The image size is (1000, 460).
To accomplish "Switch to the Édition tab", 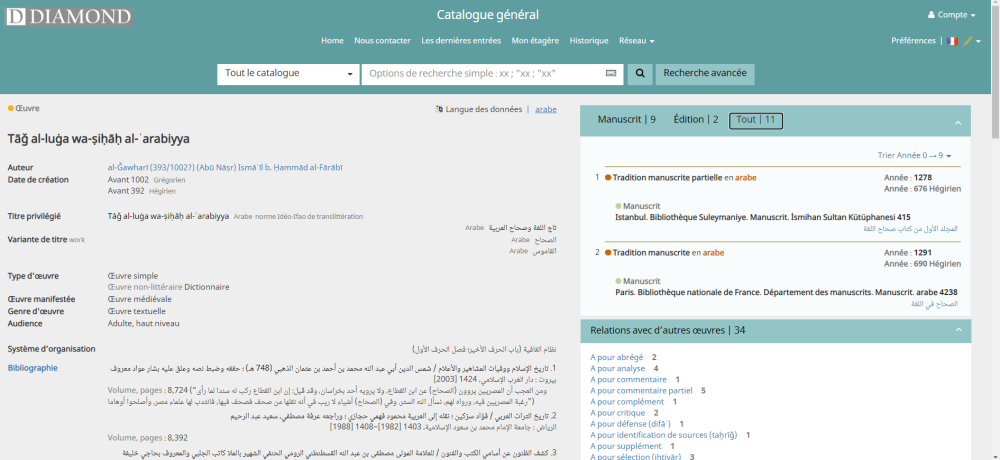I will pyautogui.click(x=695, y=120).
